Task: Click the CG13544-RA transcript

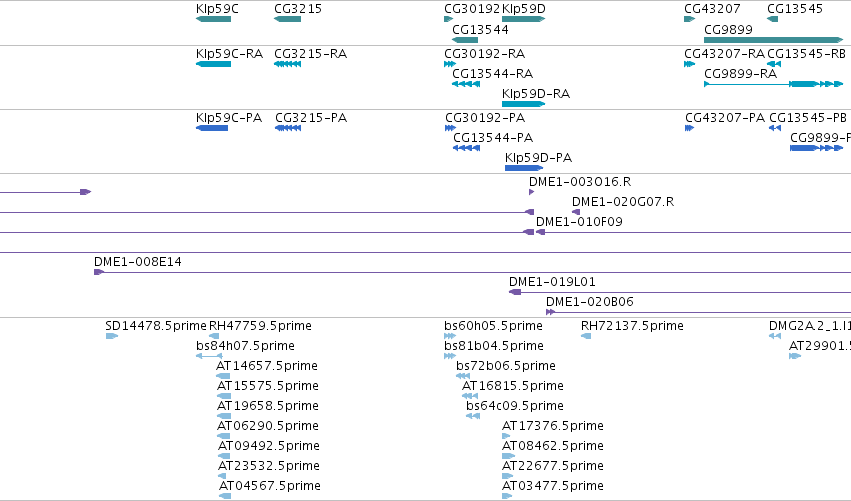Action: tap(466, 84)
